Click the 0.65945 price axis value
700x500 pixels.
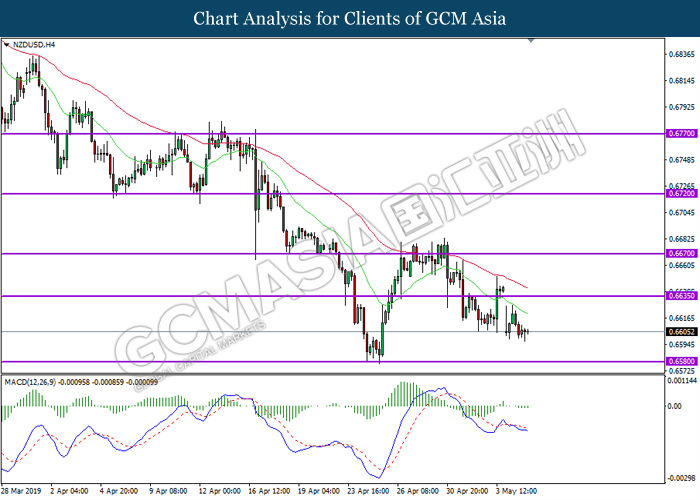(x=682, y=345)
